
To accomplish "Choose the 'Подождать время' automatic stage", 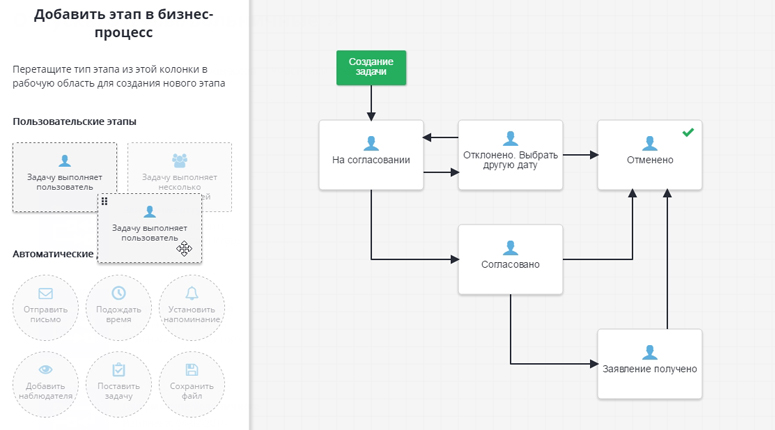I will (119, 308).
